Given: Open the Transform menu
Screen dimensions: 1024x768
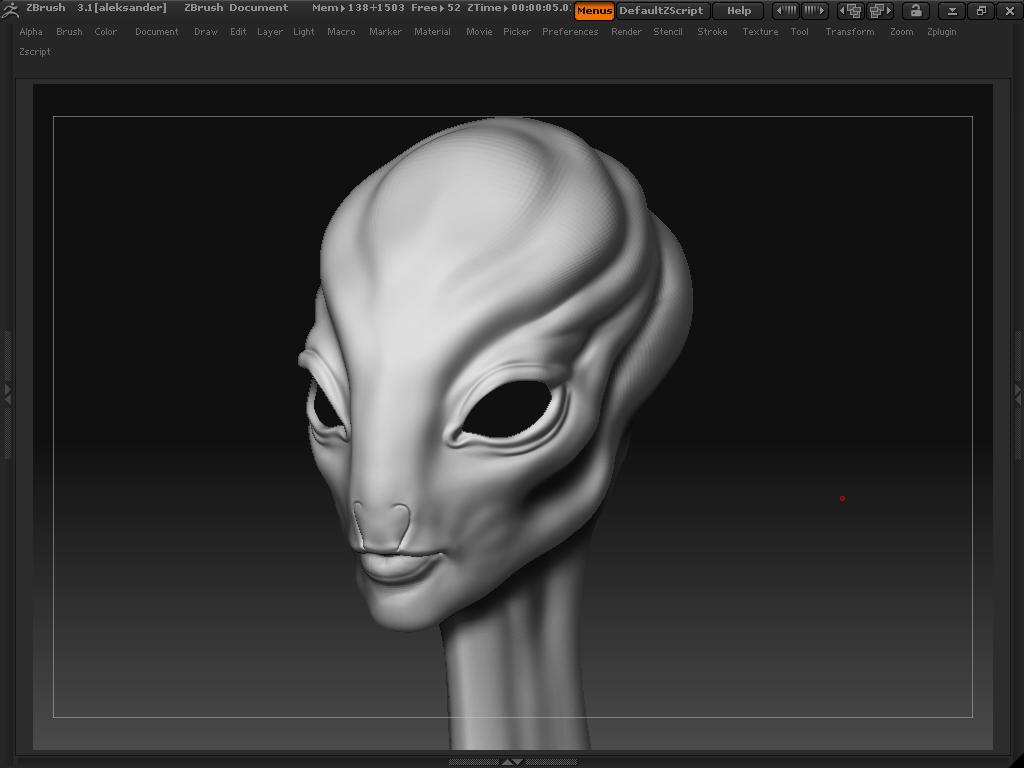Looking at the screenshot, I should [x=850, y=31].
